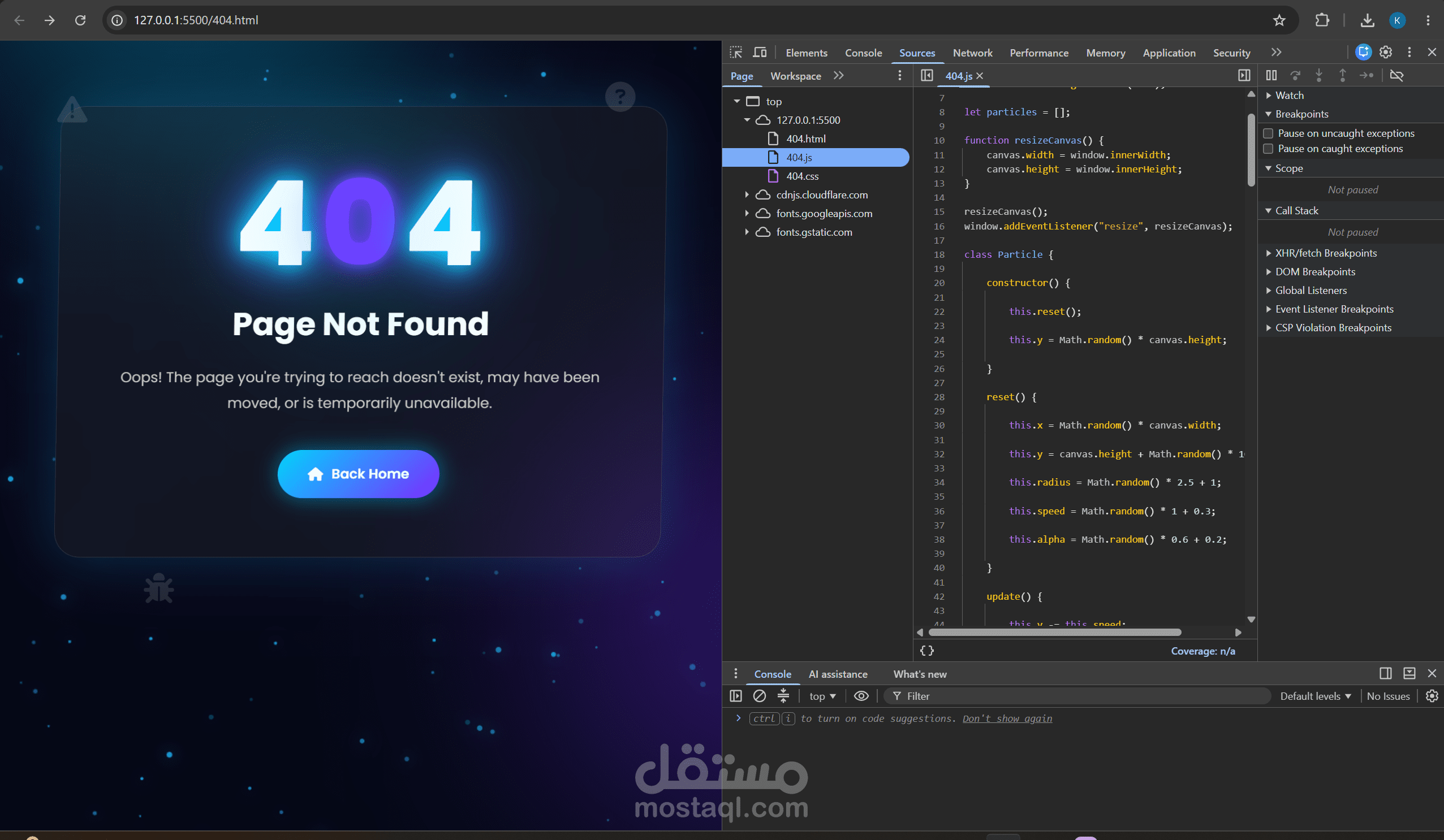Click the AI assistance icon in DevTools toolbar
Screen dimensions: 1444x840
[x=1363, y=52]
